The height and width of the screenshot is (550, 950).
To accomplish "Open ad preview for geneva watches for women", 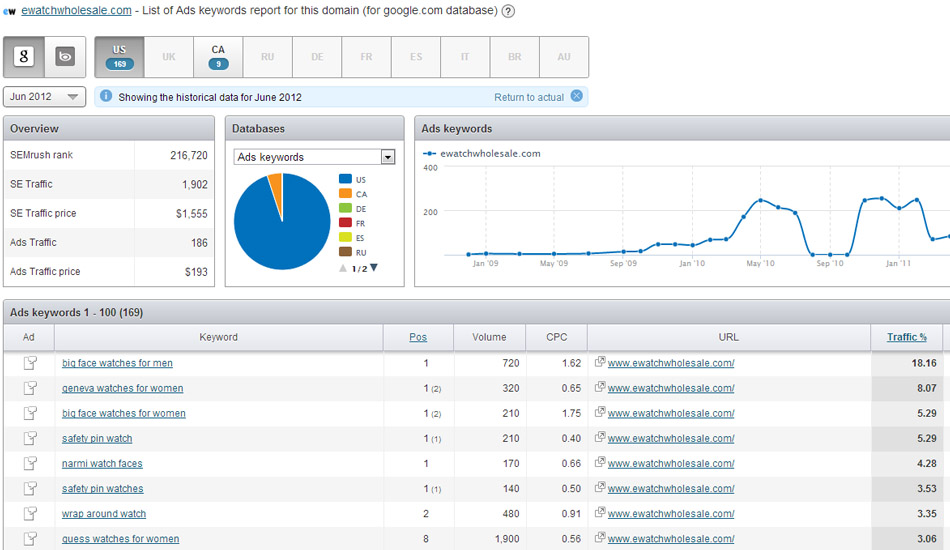I will coord(29,388).
